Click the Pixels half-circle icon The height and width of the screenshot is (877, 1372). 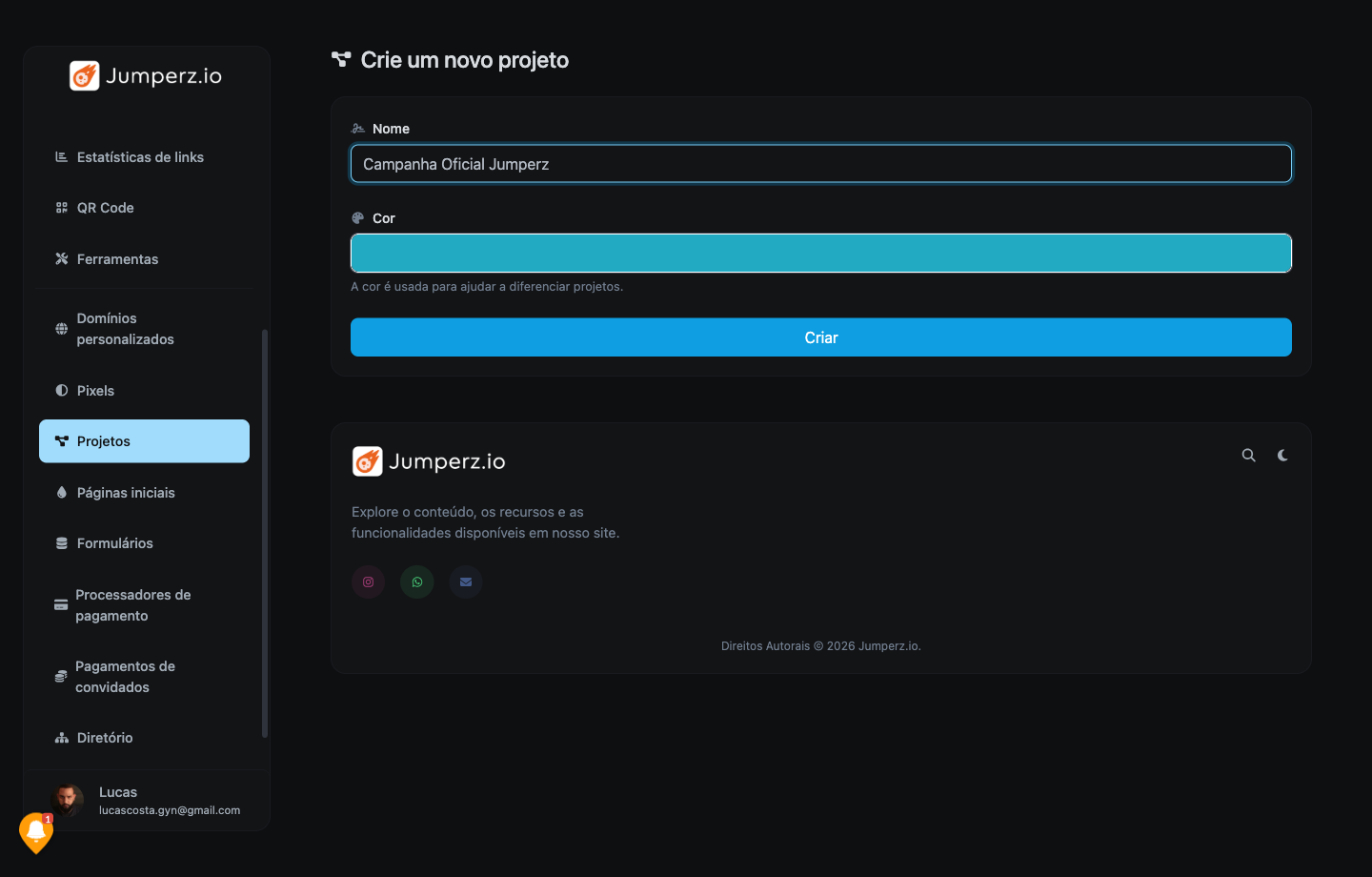click(x=61, y=390)
